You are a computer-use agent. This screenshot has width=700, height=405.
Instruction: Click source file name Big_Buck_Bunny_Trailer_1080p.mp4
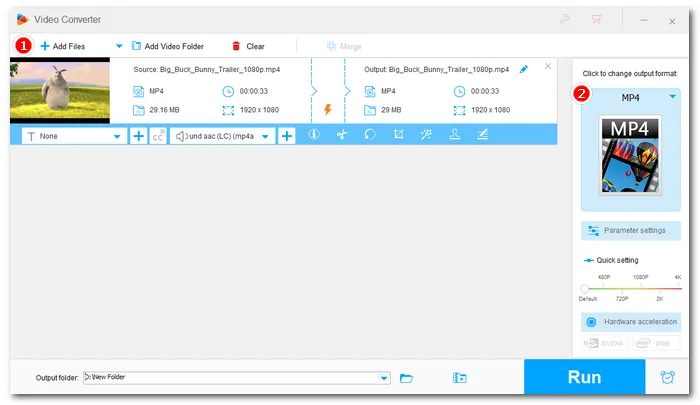(x=220, y=69)
